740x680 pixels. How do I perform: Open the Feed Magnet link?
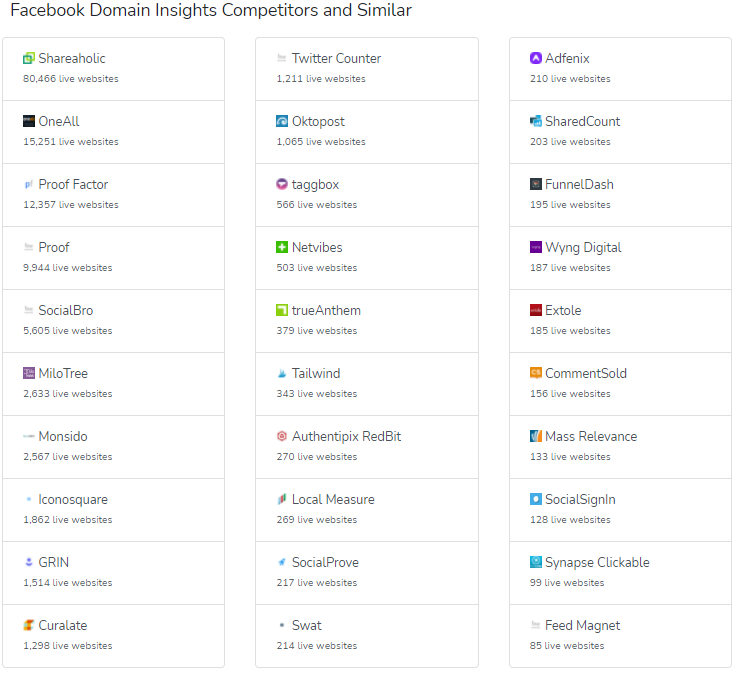[583, 626]
